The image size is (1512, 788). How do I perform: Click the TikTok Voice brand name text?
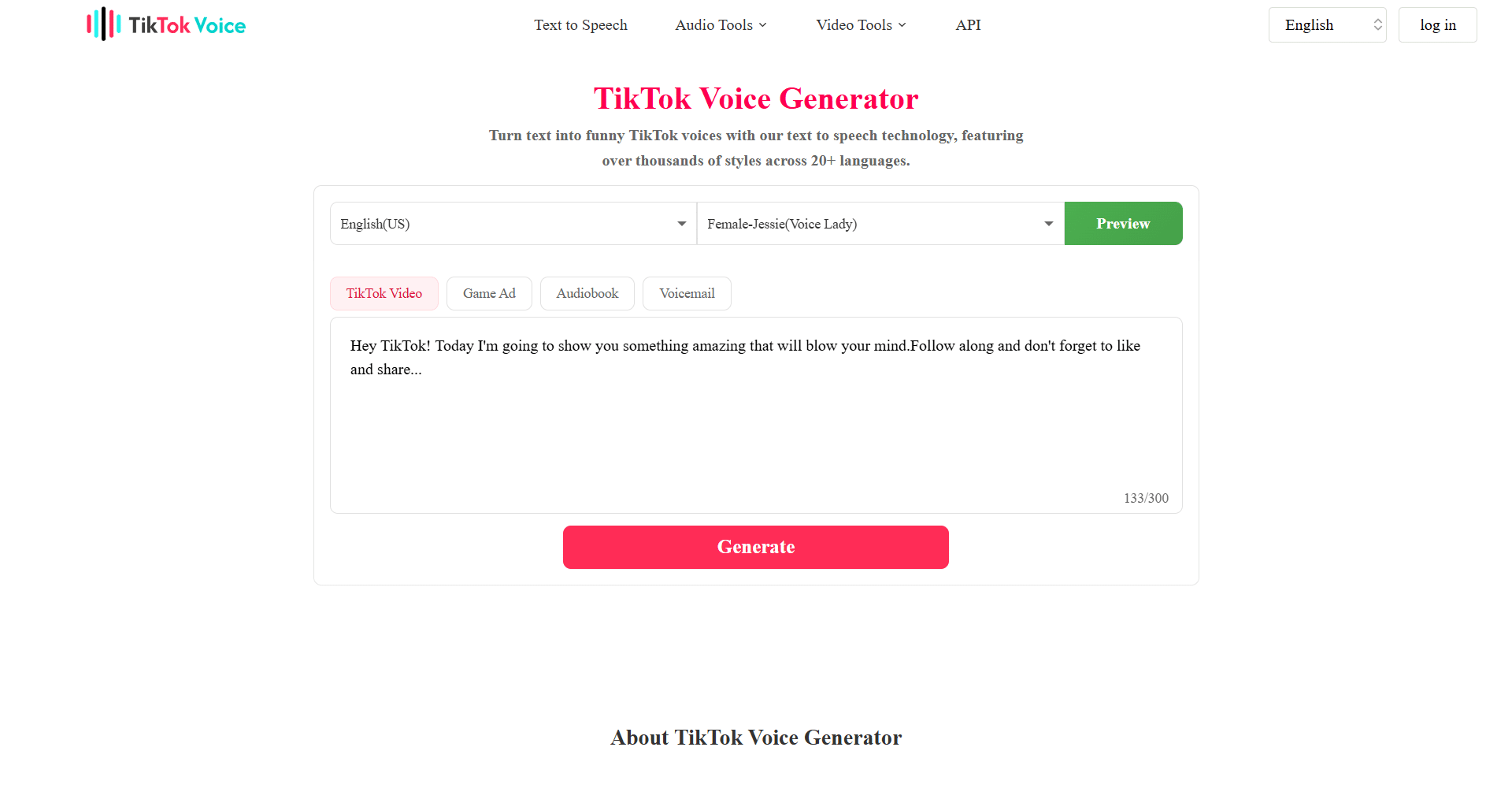pyautogui.click(x=187, y=25)
